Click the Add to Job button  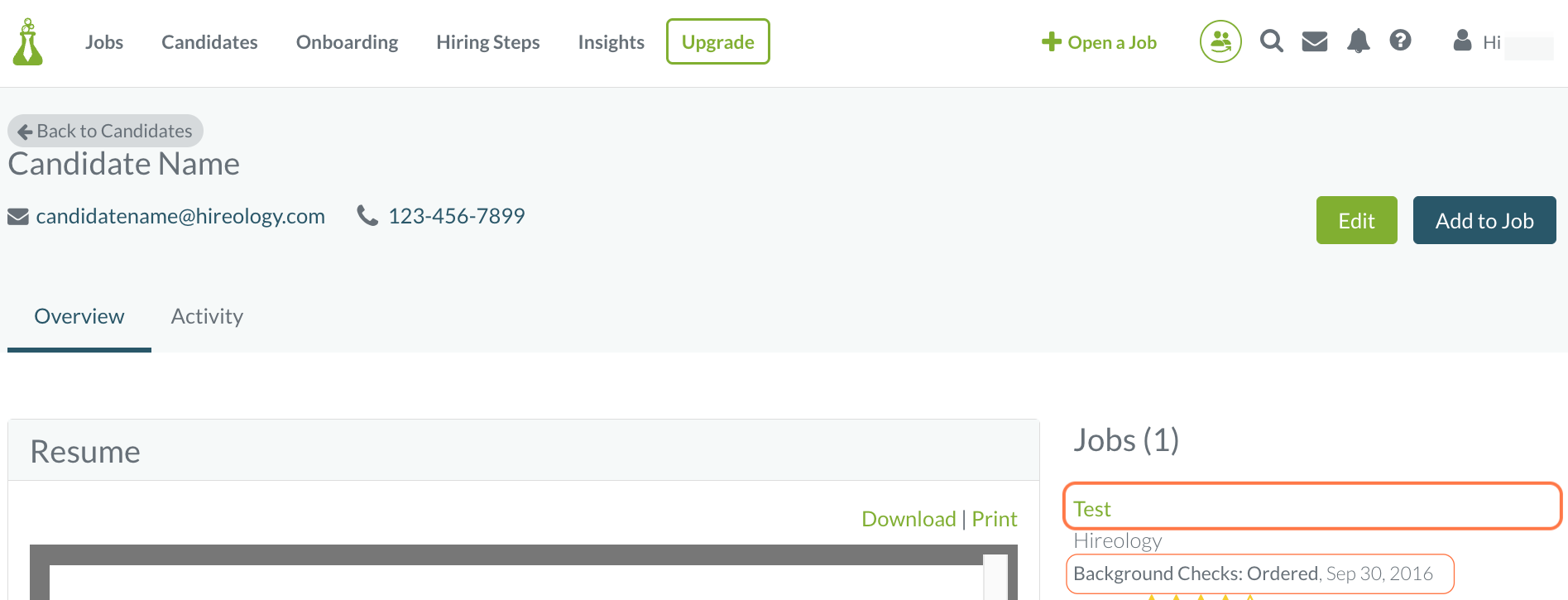[x=1484, y=220]
